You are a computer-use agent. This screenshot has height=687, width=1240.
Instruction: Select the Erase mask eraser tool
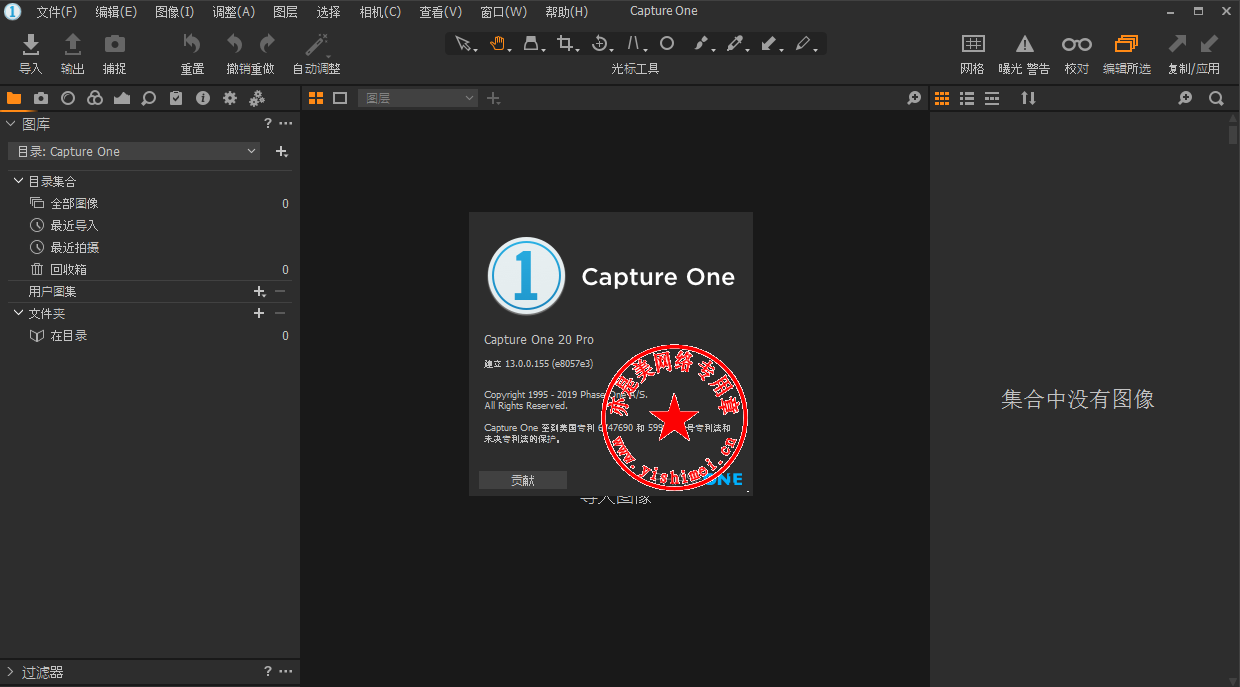coord(803,44)
